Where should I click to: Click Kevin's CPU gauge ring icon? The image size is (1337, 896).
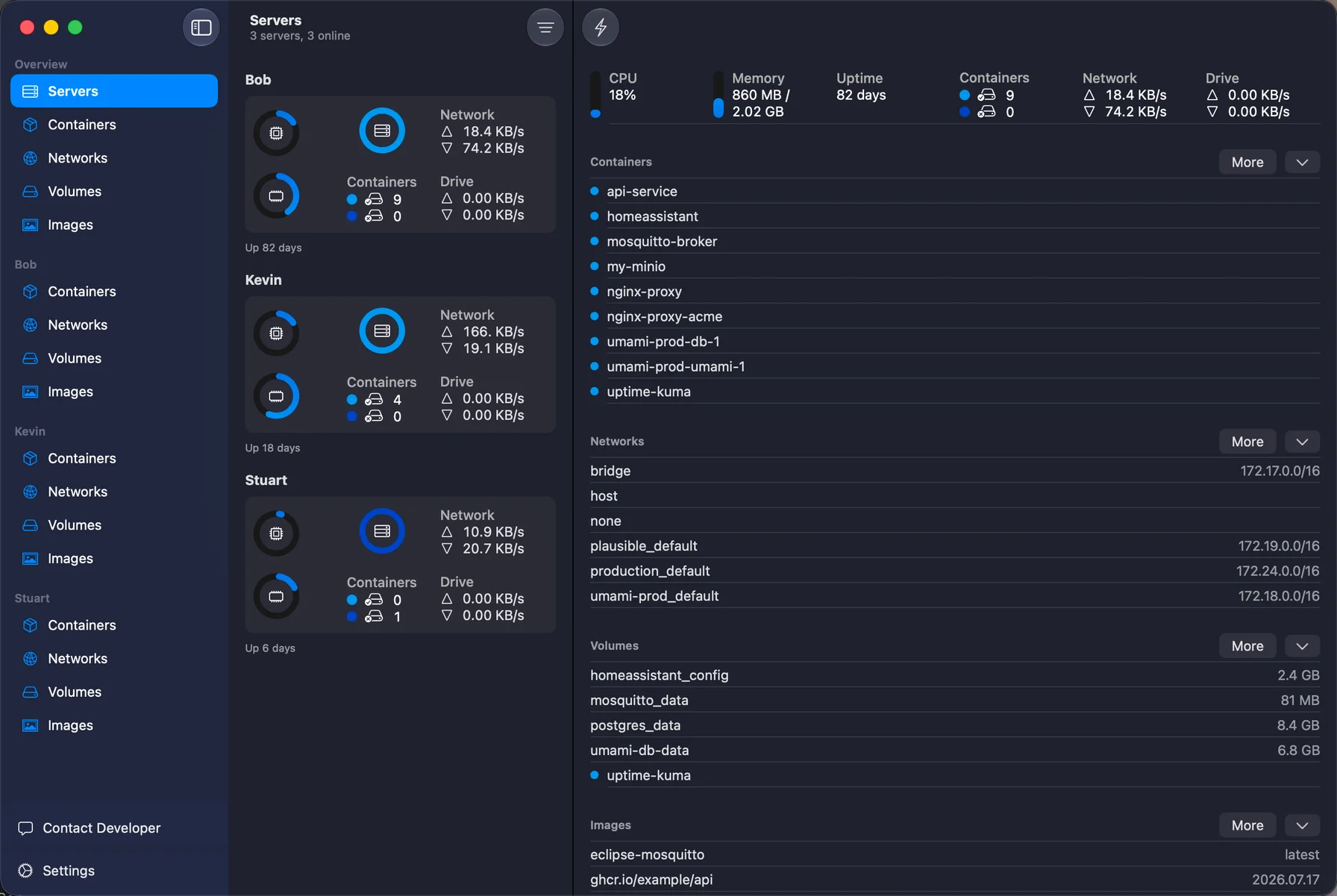pyautogui.click(x=276, y=333)
